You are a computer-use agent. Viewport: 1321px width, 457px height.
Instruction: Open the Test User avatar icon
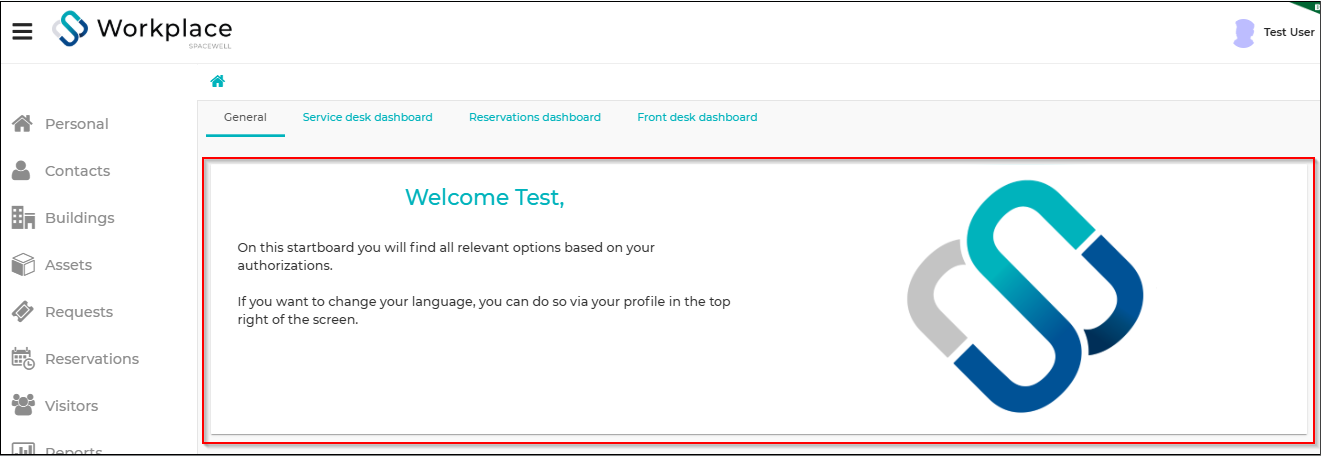[1244, 33]
